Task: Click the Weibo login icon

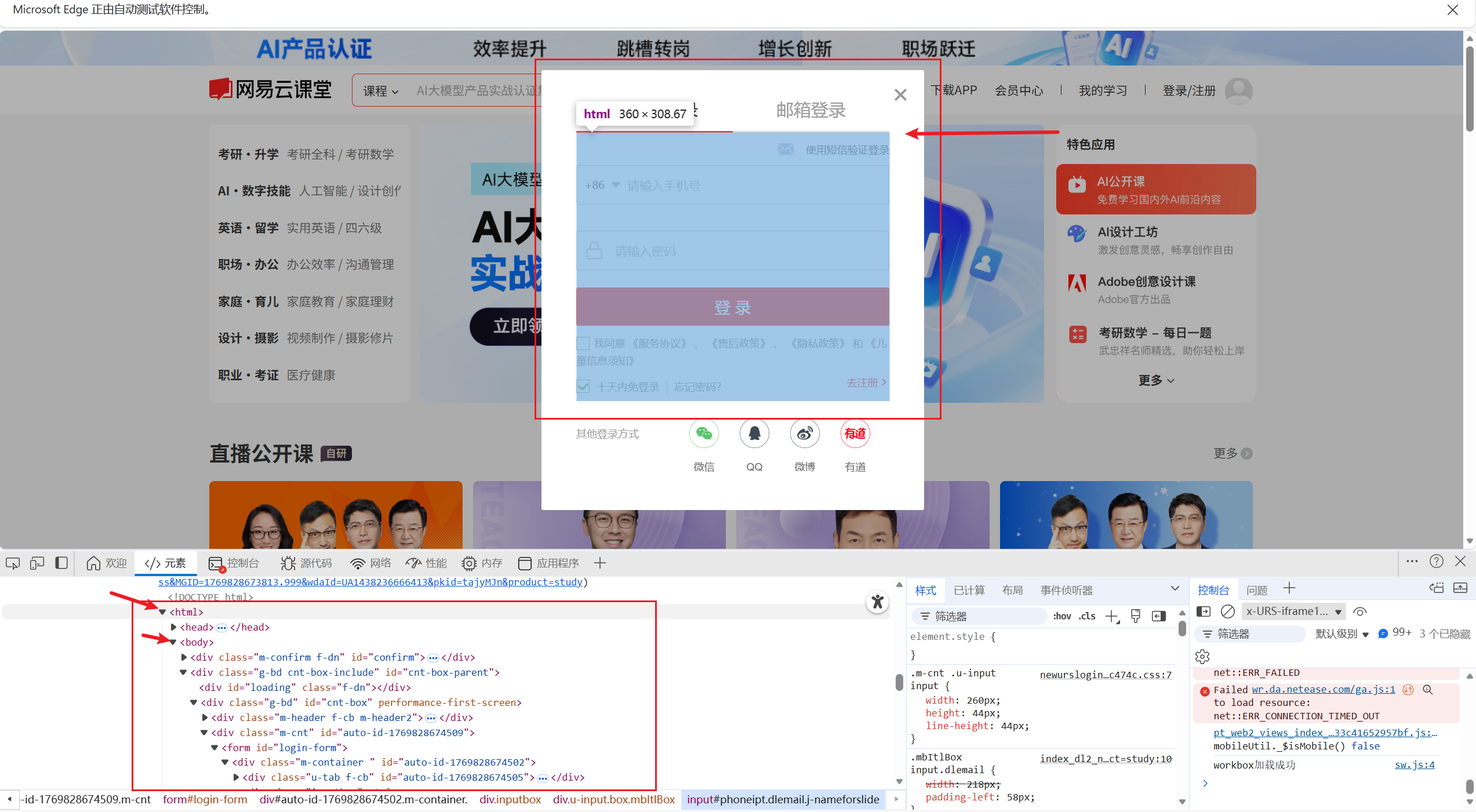Action: click(x=805, y=434)
